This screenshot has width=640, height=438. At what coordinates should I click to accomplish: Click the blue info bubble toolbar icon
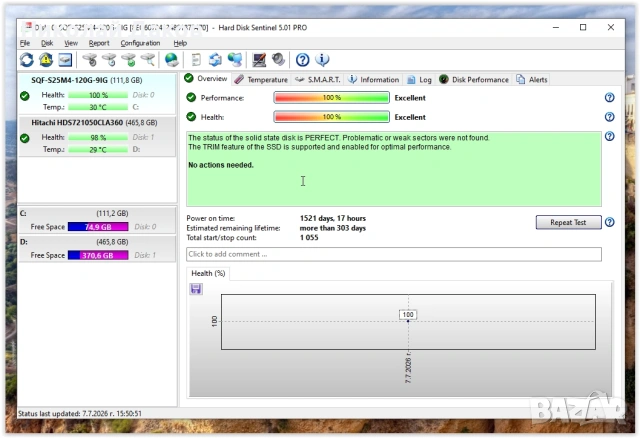[322, 60]
